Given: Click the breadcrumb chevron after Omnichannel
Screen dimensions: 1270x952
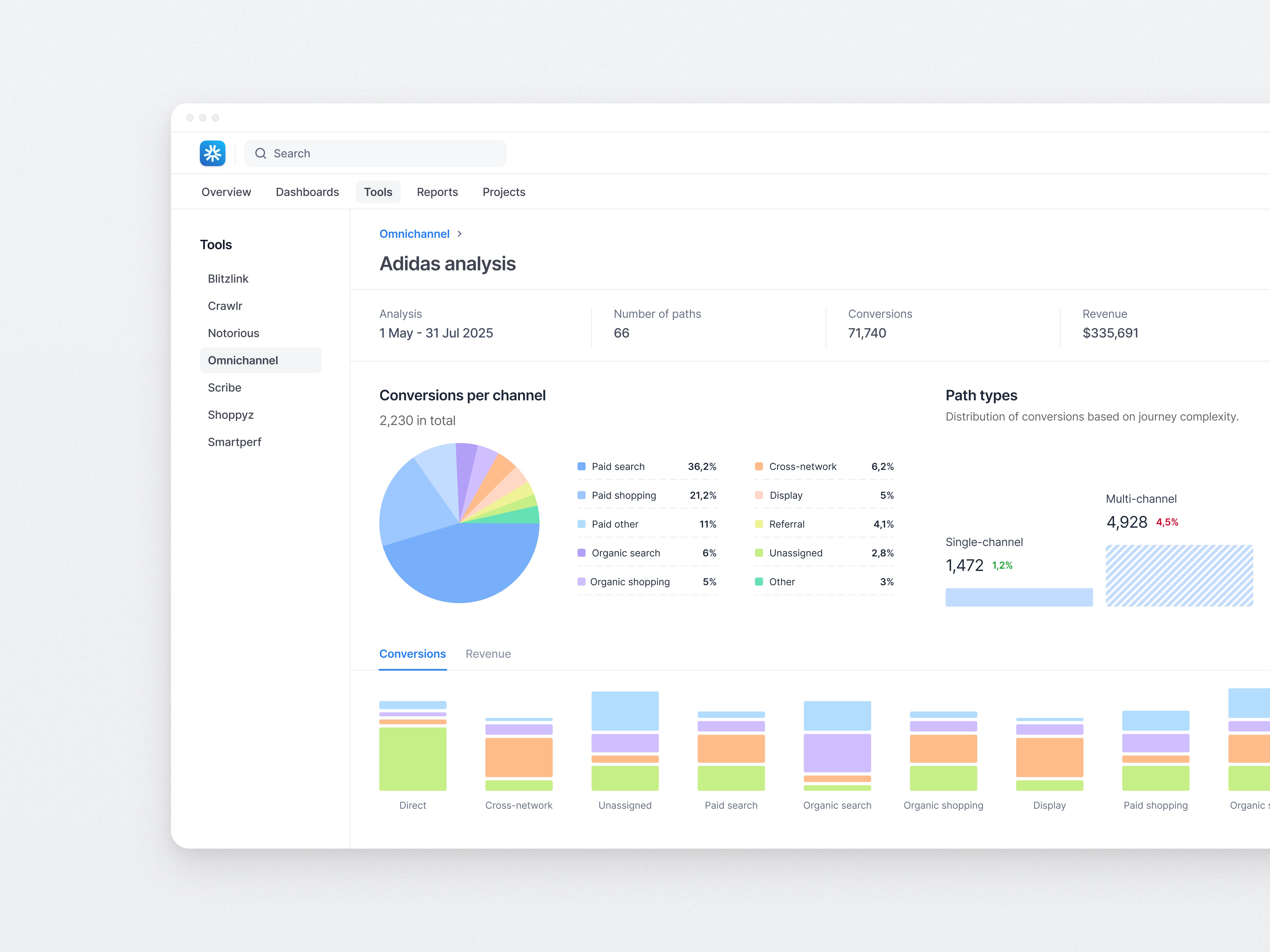Looking at the screenshot, I should click(459, 233).
